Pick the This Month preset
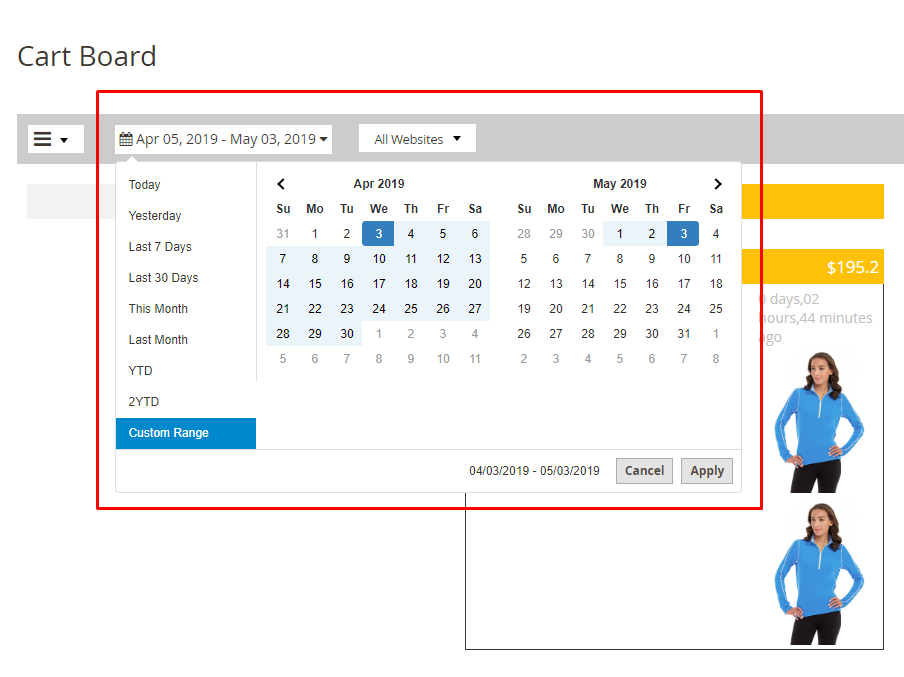 (158, 309)
